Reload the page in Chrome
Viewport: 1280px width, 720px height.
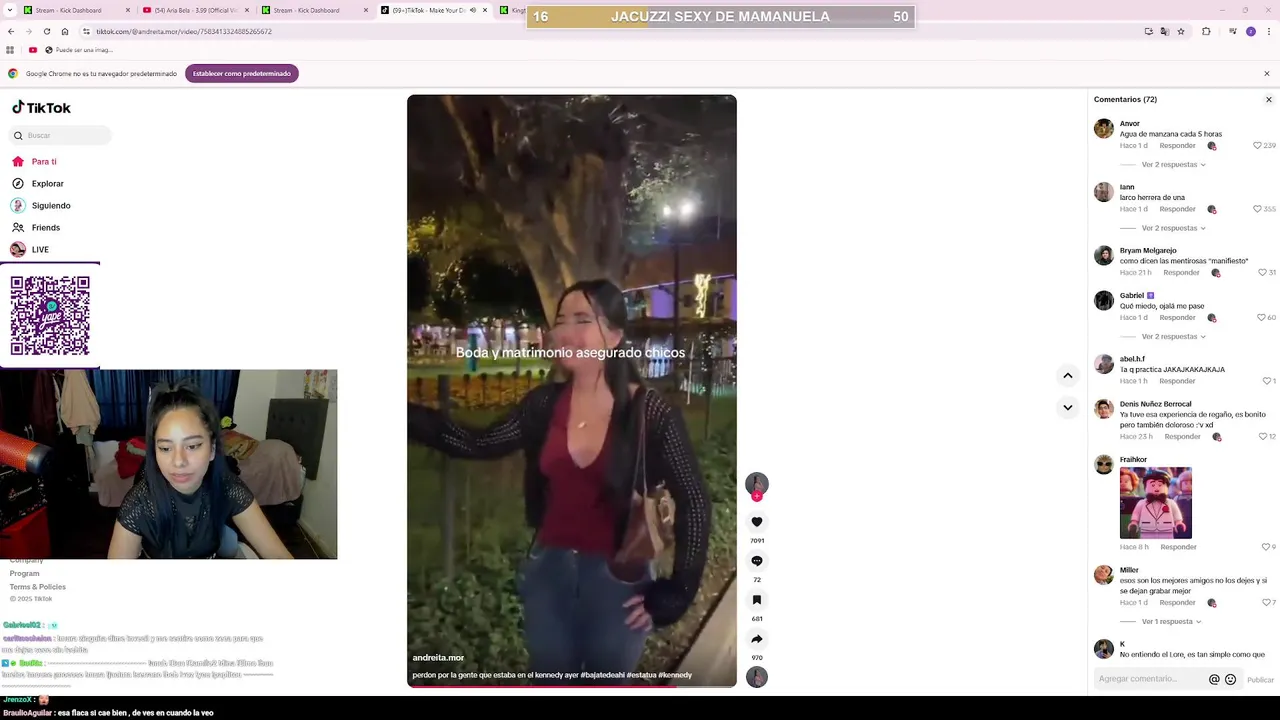point(46,31)
